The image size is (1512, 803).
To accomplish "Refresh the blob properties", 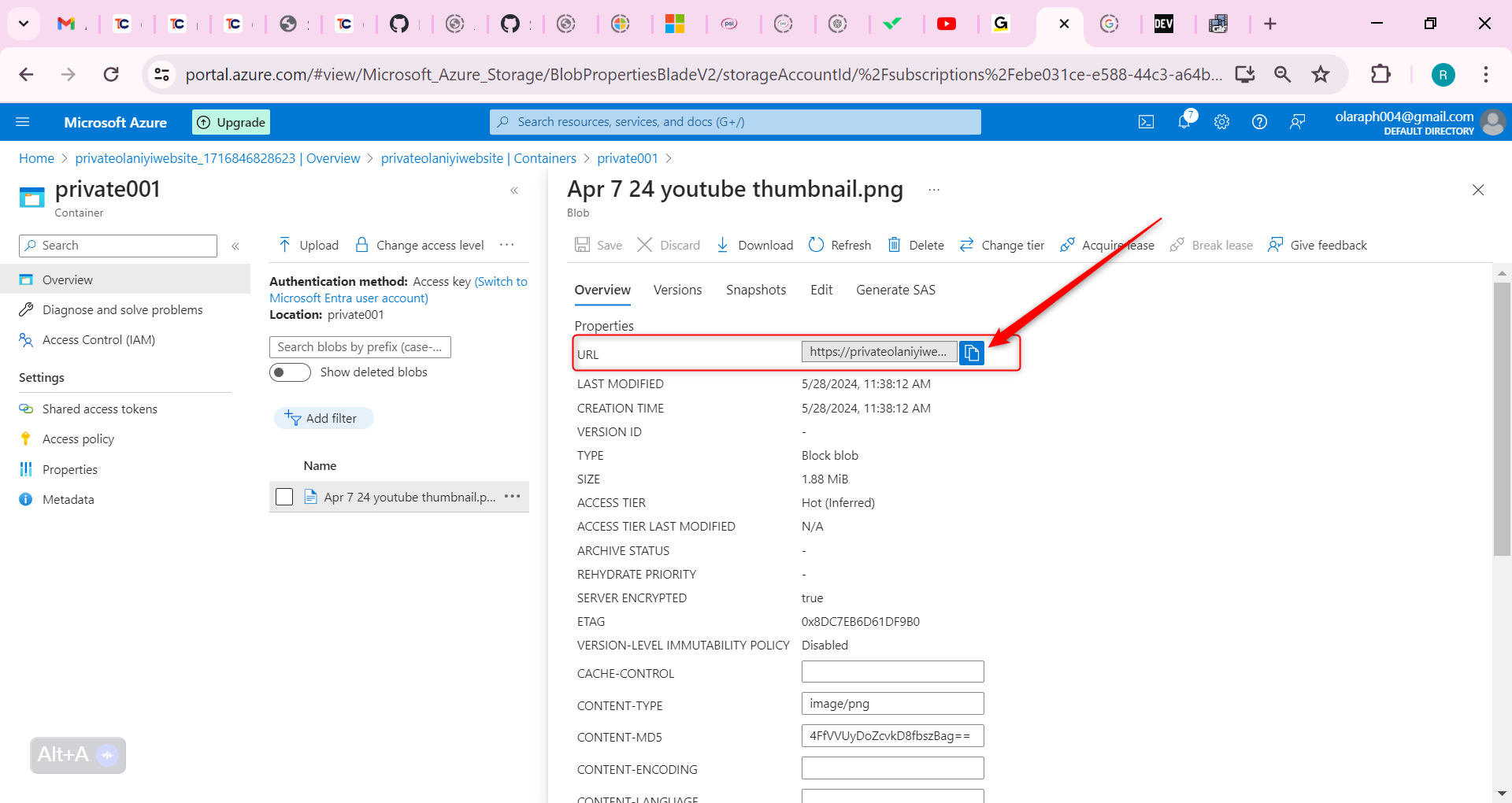I will point(840,245).
